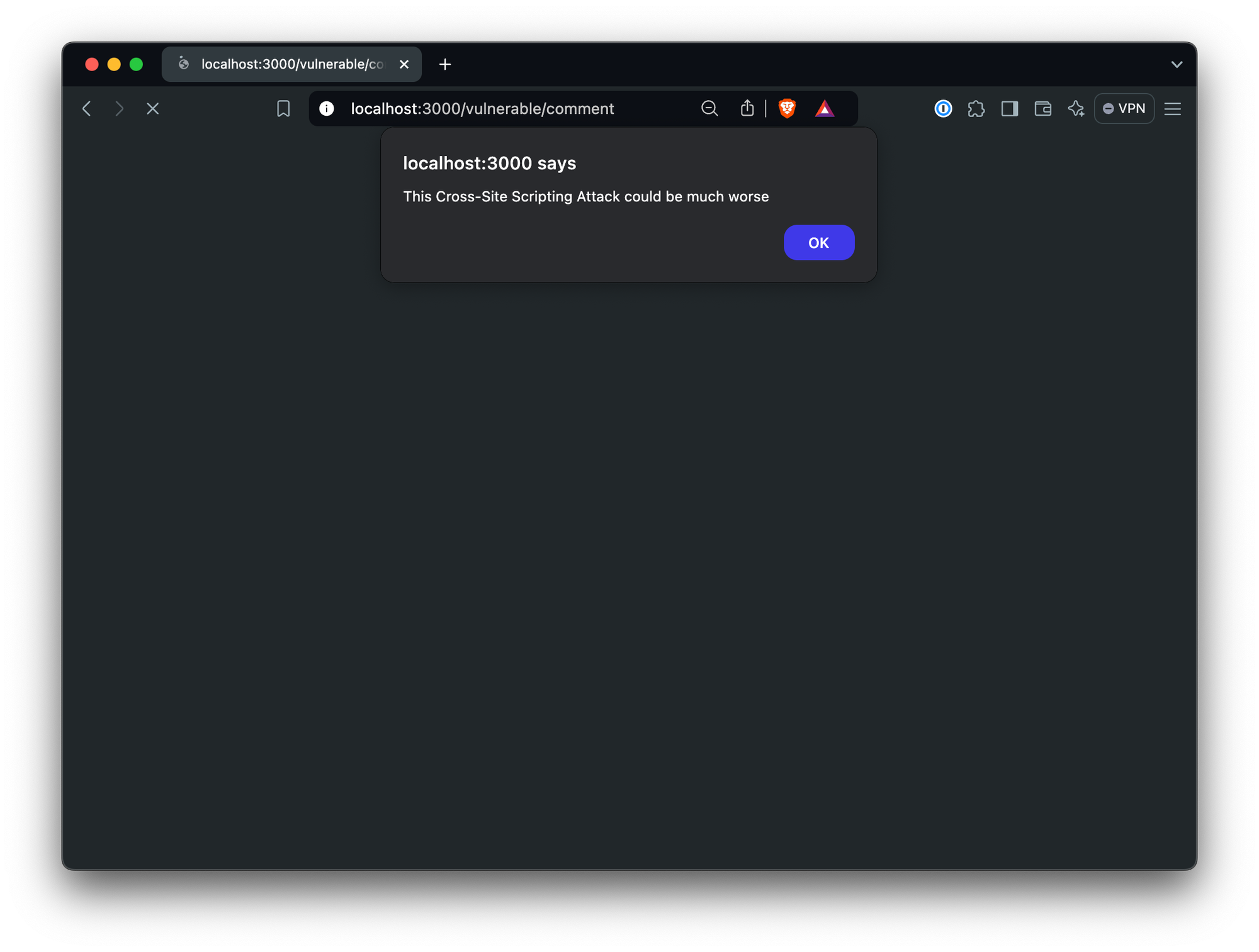Open Leo AI sparkle icon
The height and width of the screenshot is (952, 1259).
[x=1076, y=109]
